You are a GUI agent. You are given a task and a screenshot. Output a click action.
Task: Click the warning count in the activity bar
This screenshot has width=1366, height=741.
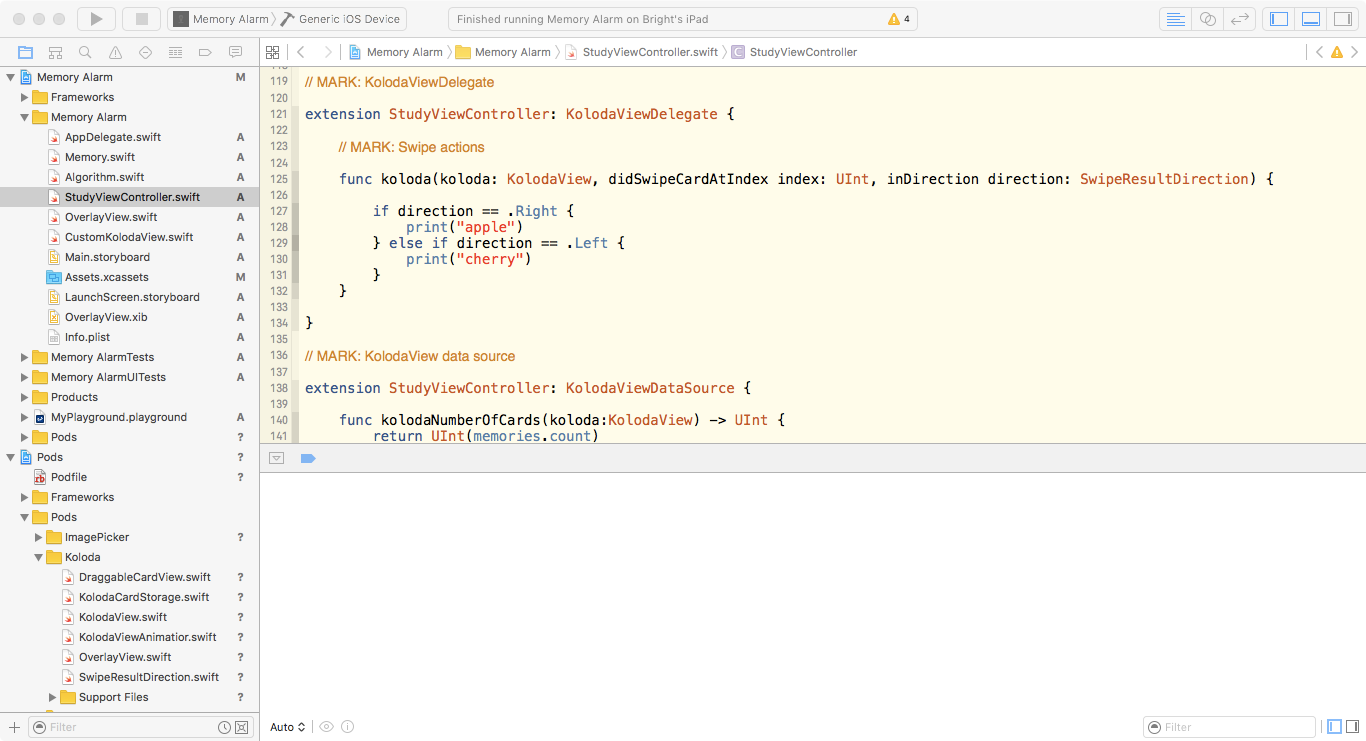tap(899, 19)
